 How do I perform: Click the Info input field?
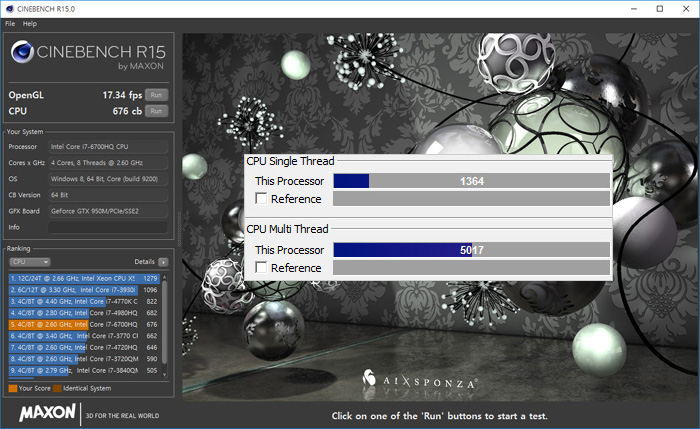click(x=108, y=227)
